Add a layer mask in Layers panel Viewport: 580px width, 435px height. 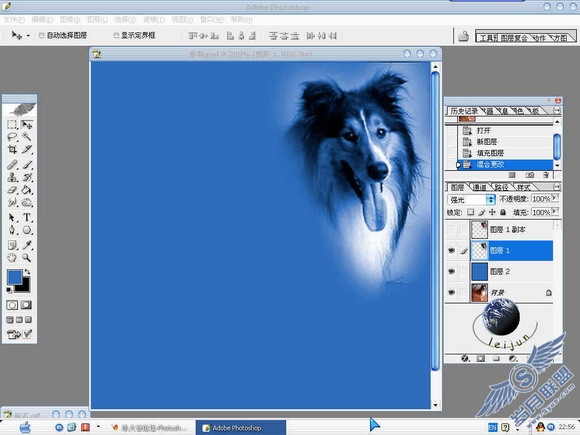(480, 358)
